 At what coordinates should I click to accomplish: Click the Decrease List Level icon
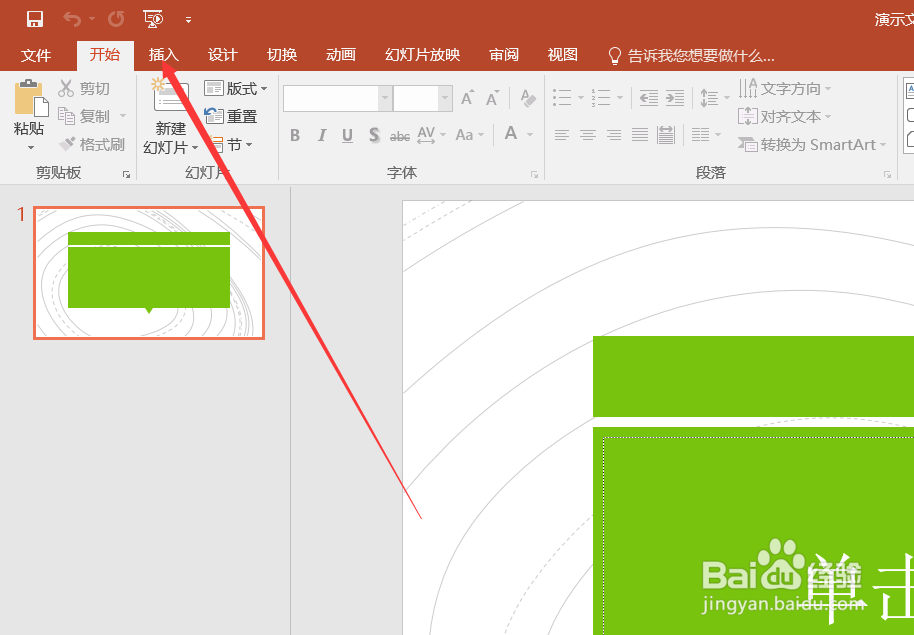[x=648, y=97]
